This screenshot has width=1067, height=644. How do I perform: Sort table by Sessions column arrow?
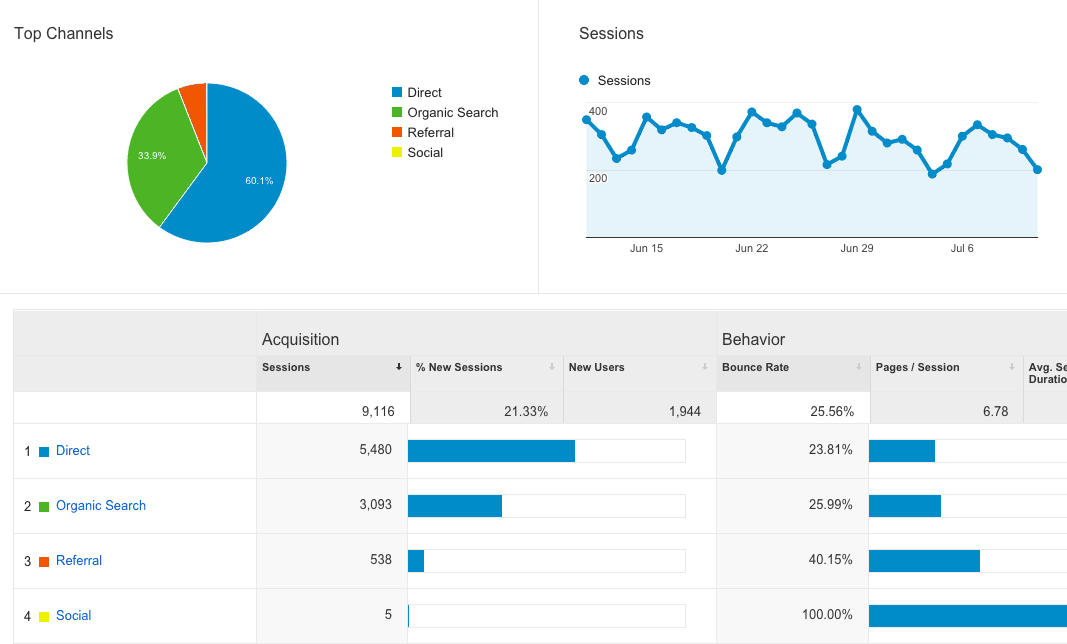pos(399,368)
